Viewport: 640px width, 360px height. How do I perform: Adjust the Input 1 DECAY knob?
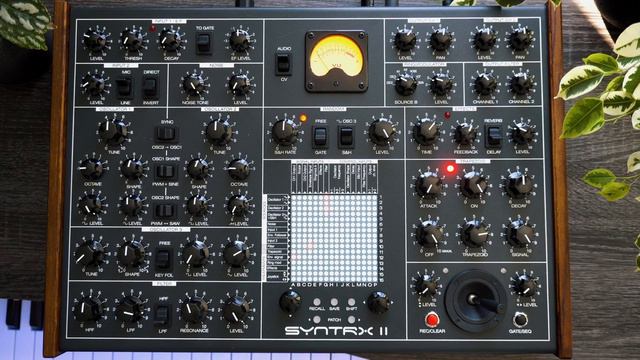pos(171,40)
